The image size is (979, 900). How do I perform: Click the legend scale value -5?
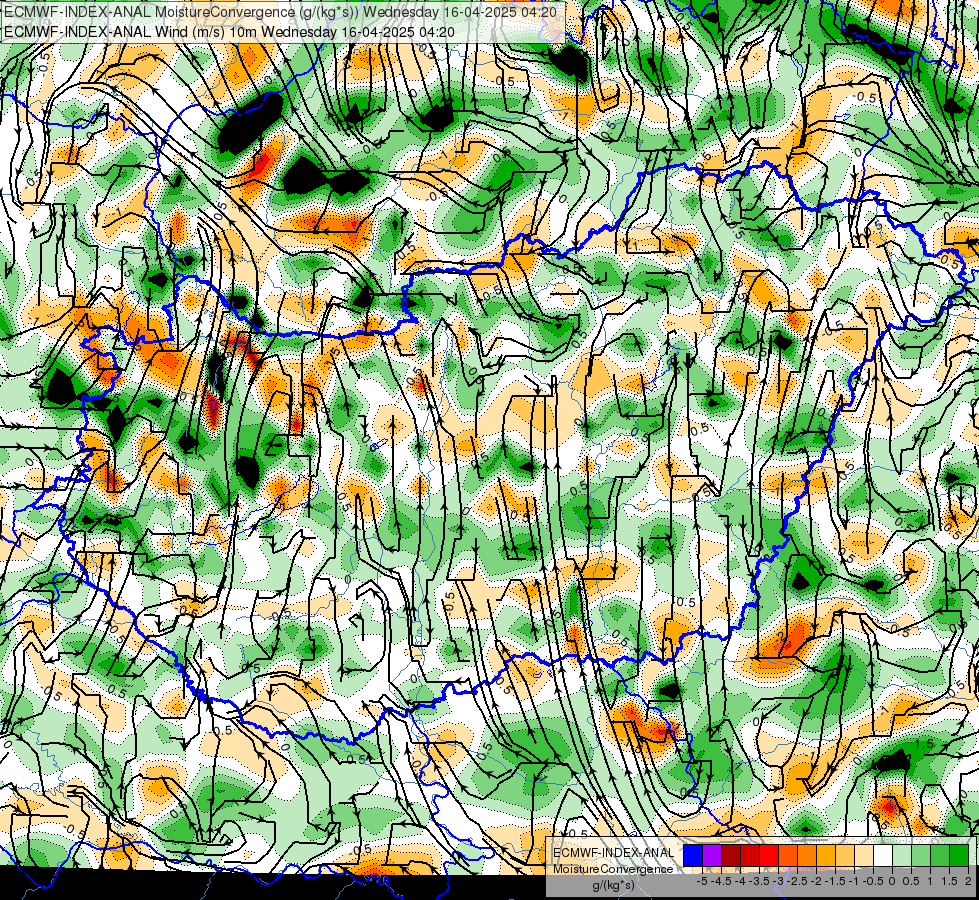point(702,881)
